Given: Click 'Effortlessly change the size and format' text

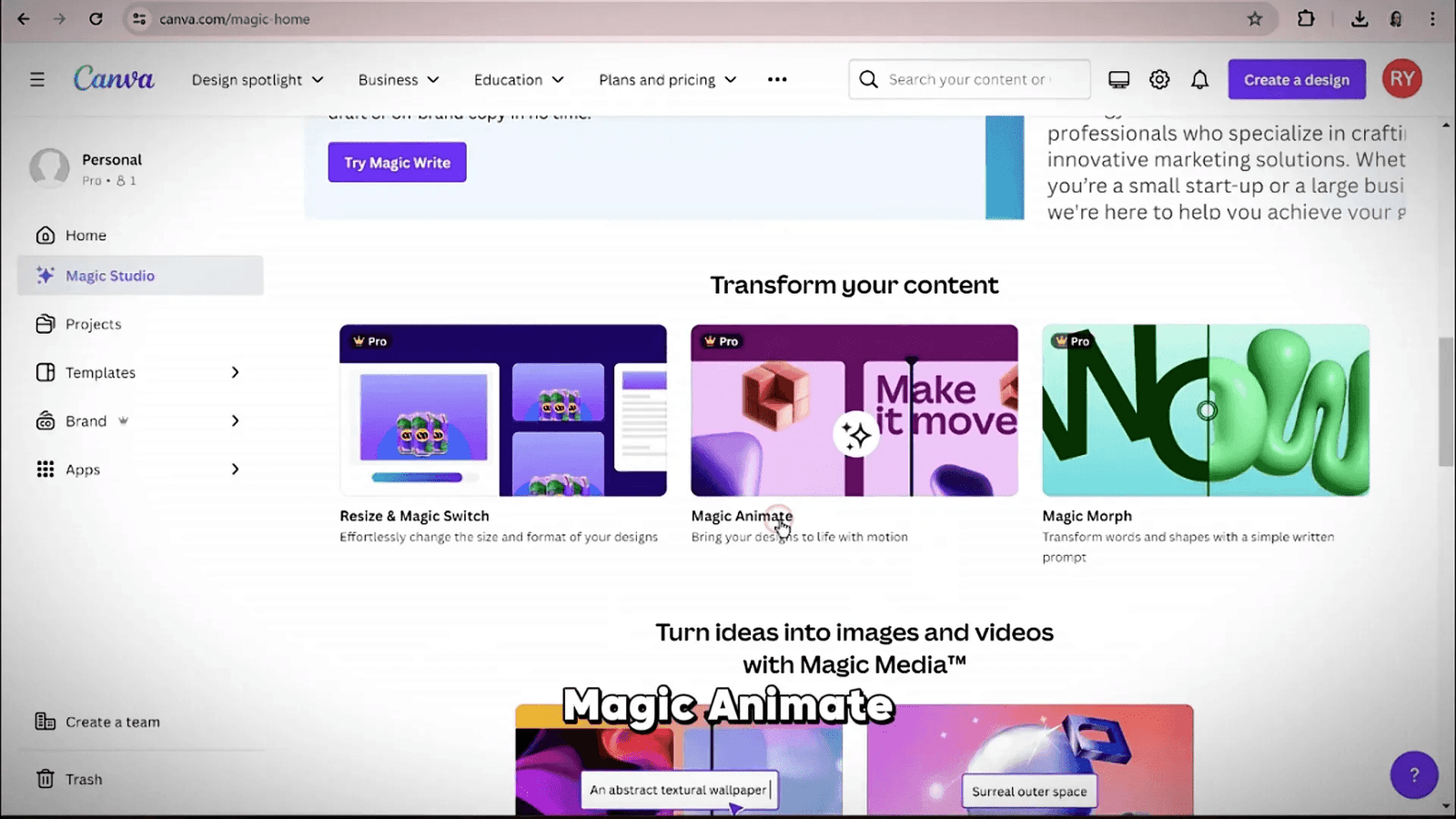Looking at the screenshot, I should tap(499, 537).
